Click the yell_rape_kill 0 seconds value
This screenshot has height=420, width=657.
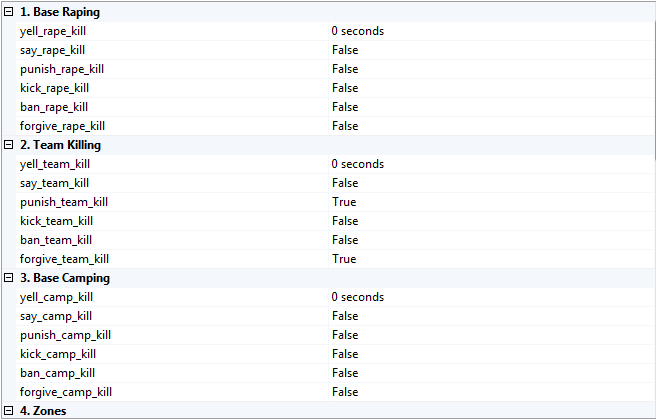click(x=357, y=31)
